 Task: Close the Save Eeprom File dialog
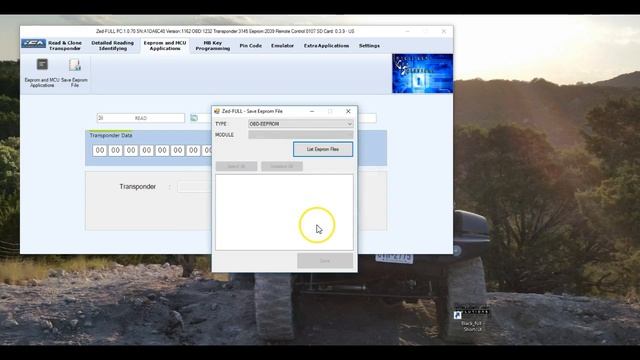(x=348, y=111)
